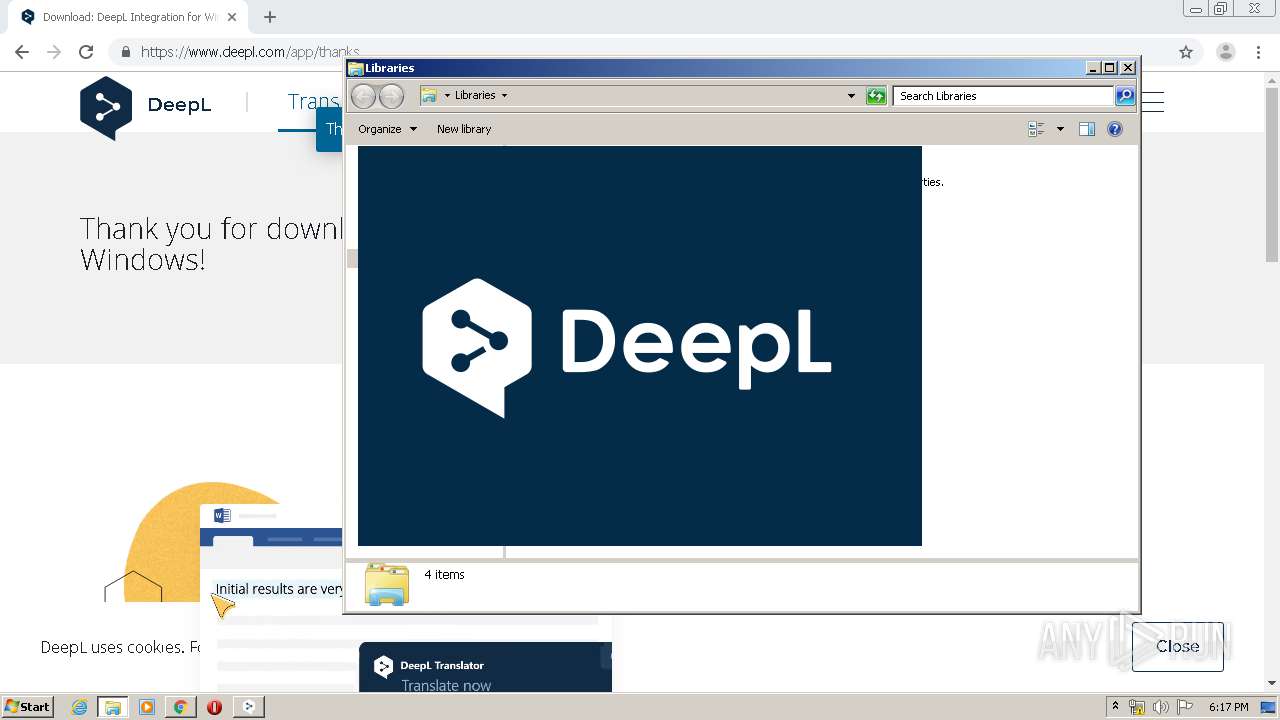Click Show desktop button at taskbar end

(1268, 707)
